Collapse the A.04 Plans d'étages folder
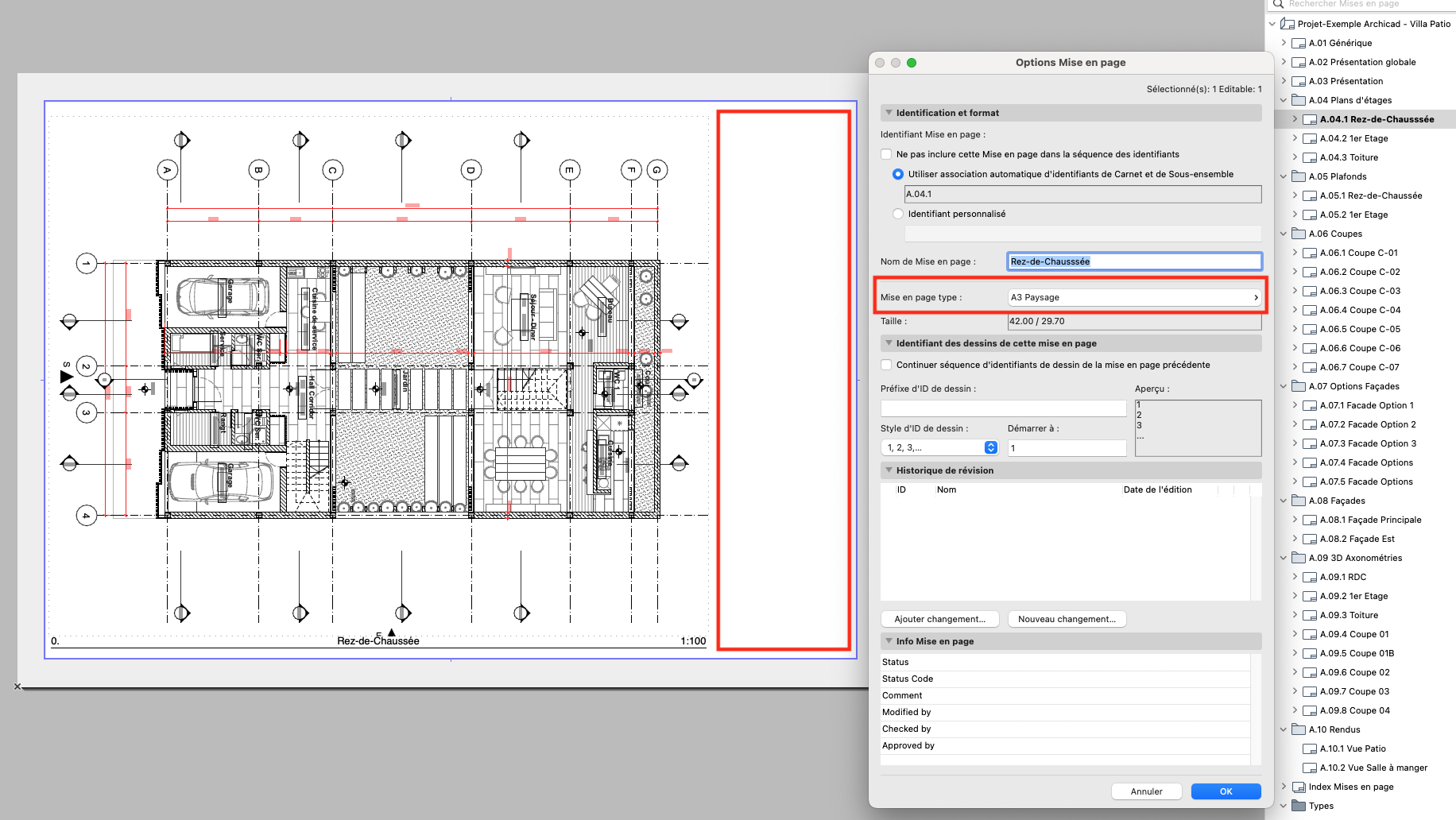1456x820 pixels. pyautogui.click(x=1284, y=100)
